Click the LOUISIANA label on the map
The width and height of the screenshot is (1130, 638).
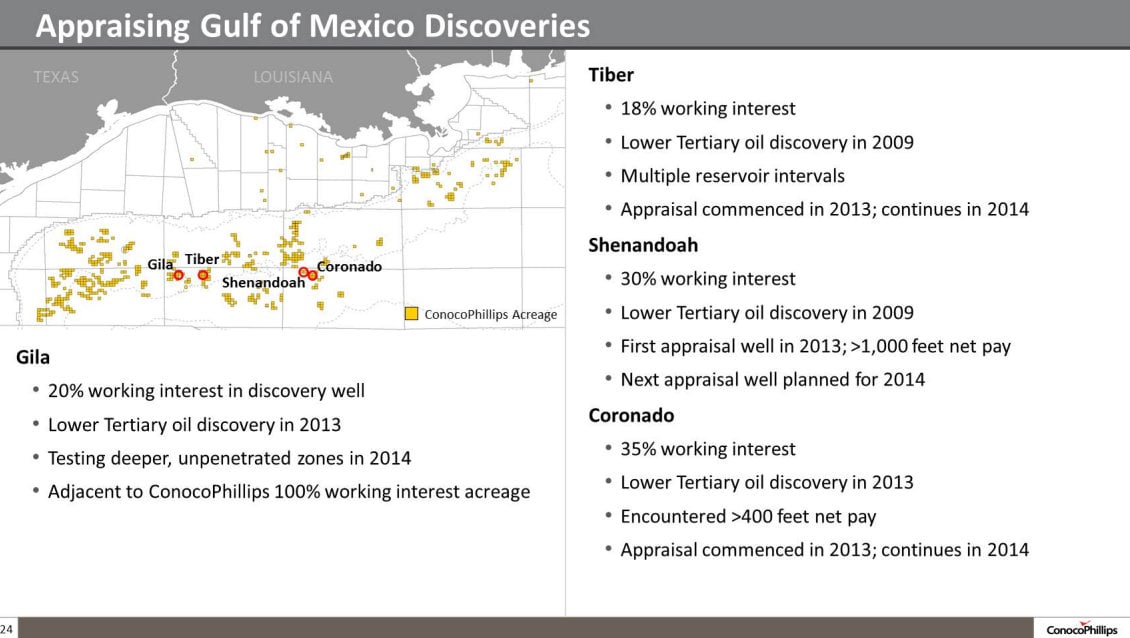(x=293, y=77)
